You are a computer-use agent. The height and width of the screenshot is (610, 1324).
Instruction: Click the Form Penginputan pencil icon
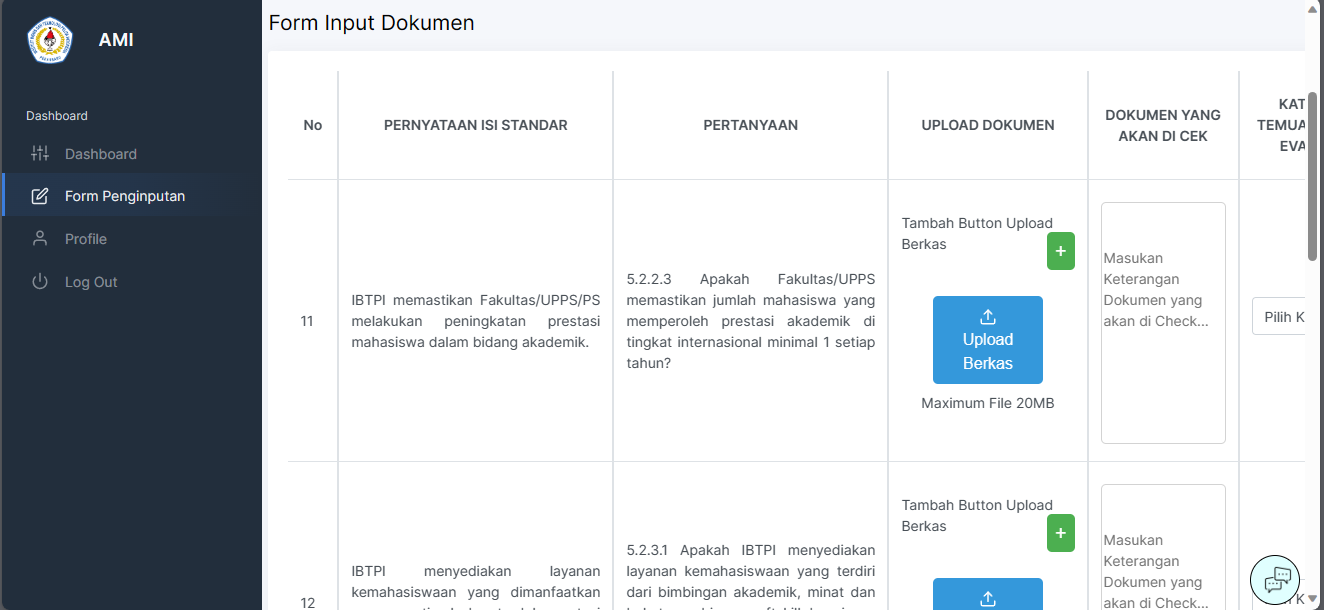(40, 196)
